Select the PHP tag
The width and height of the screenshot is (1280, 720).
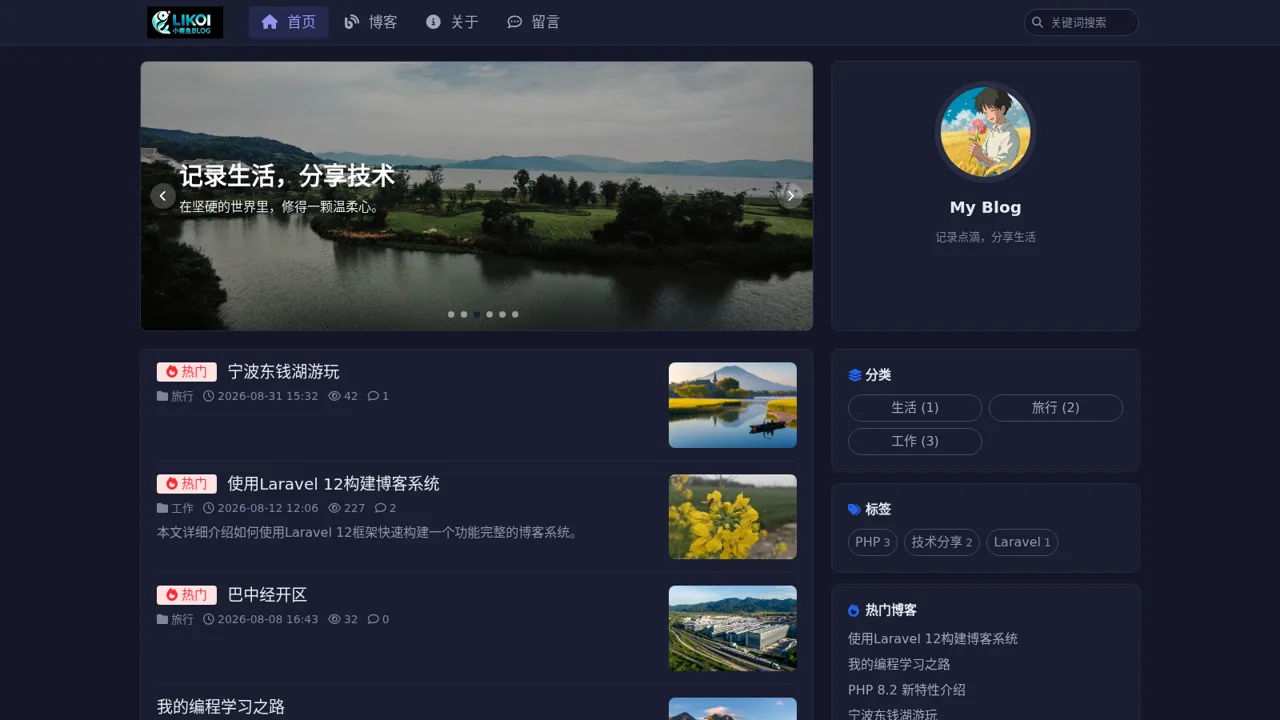[x=873, y=542]
